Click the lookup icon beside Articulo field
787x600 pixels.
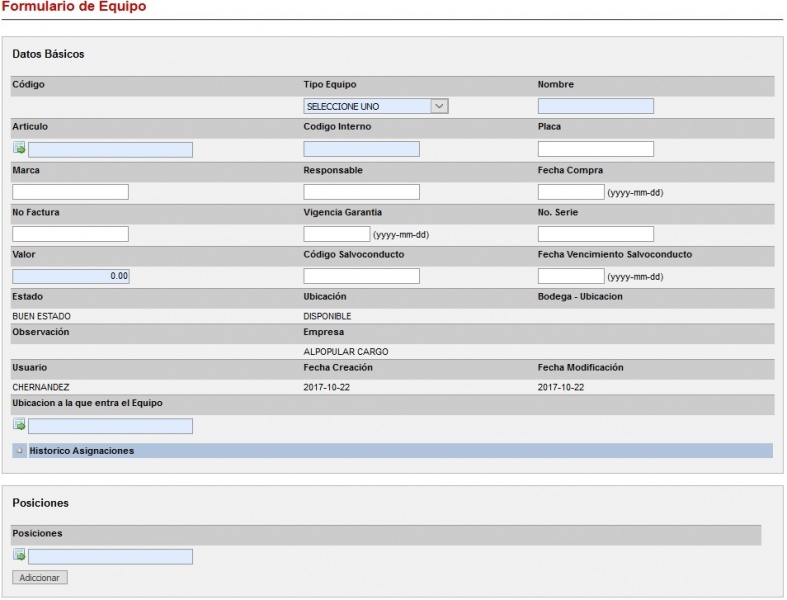coord(19,149)
